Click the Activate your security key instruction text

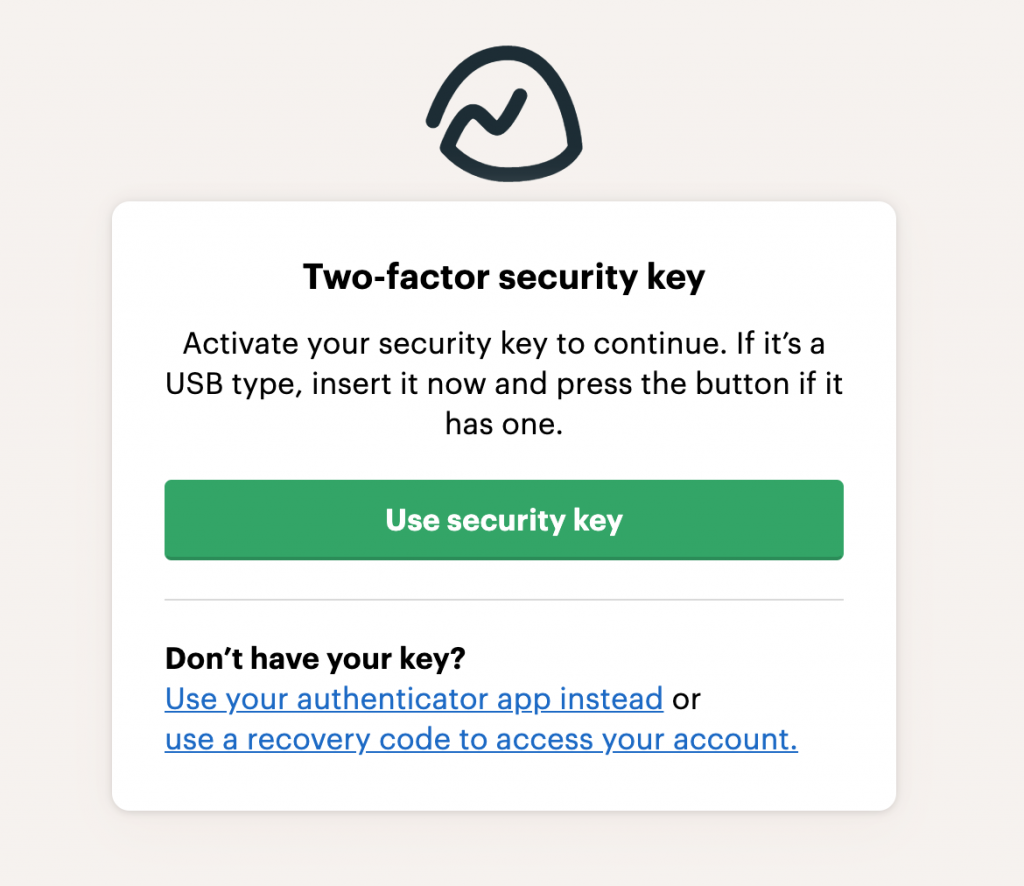click(x=504, y=344)
